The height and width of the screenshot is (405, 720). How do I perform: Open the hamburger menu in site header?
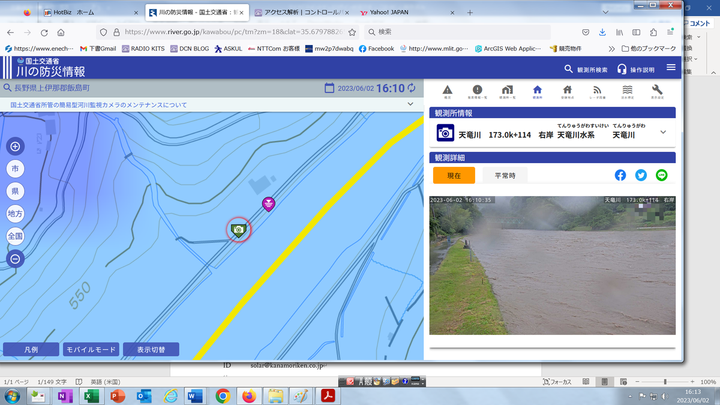(x=670, y=68)
